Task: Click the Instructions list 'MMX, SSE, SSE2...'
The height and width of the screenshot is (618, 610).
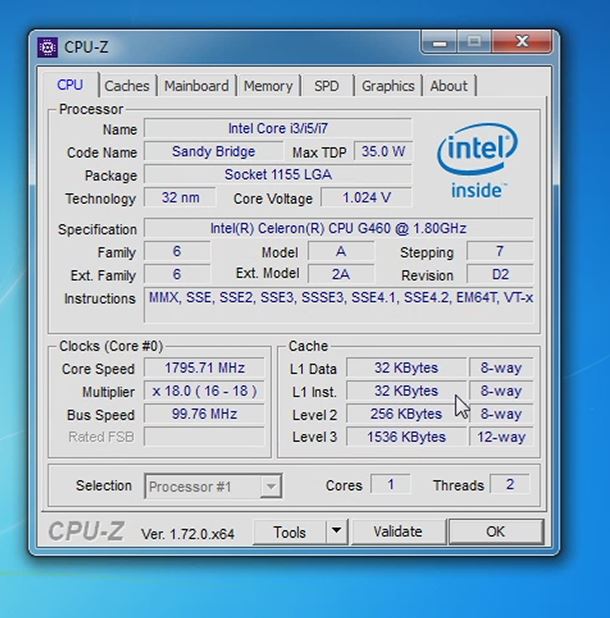Action: (x=338, y=305)
